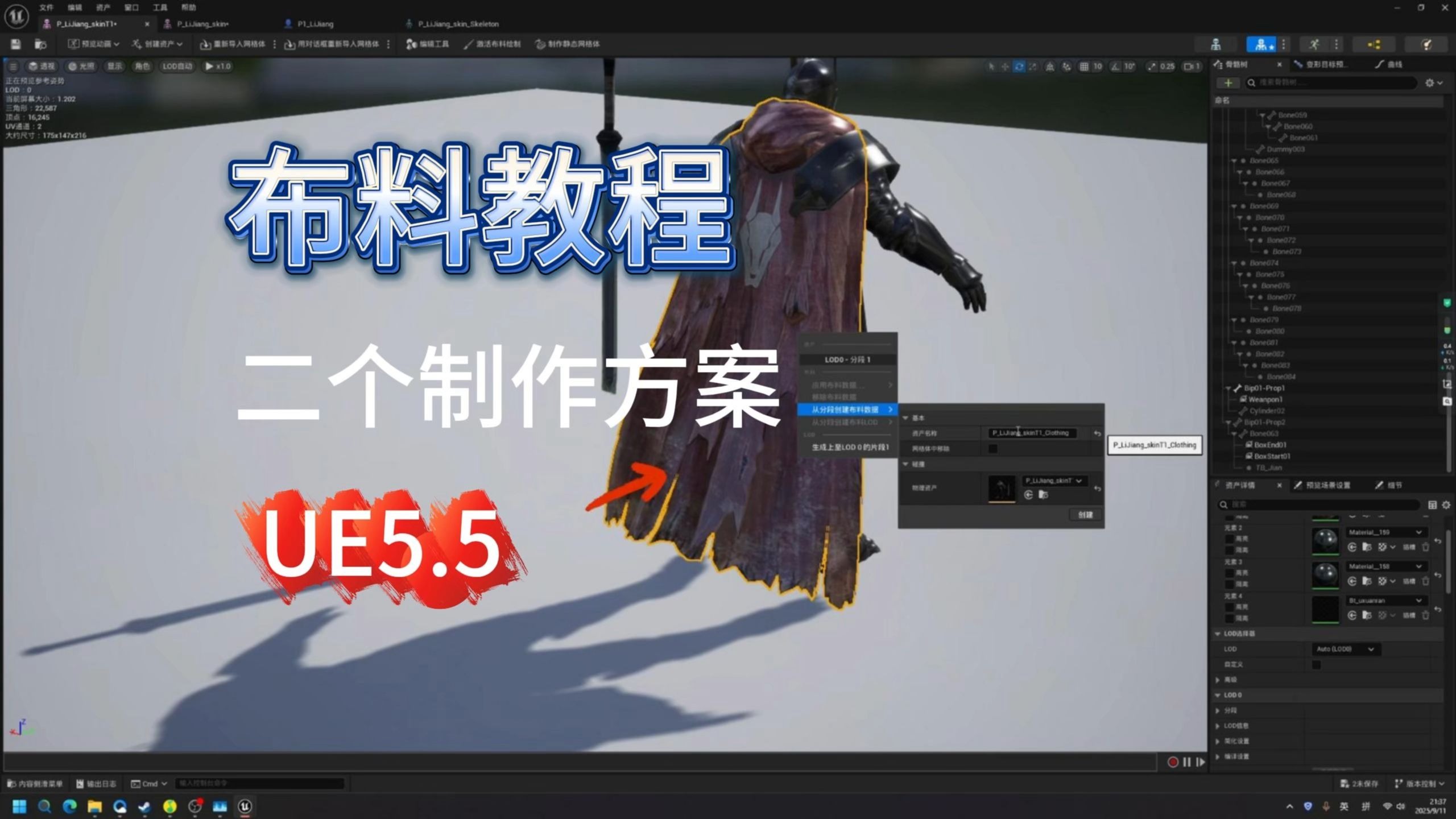Collapse the LOD 0 section
Image resolution: width=1456 pixels, height=819 pixels.
[x=1218, y=695]
